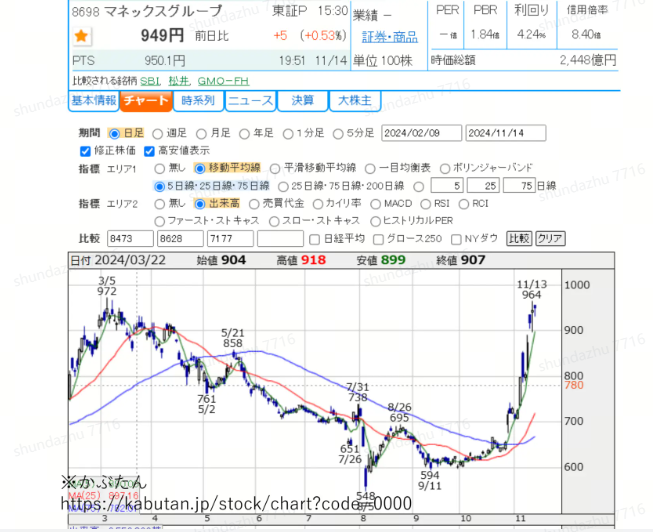653x532 pixels.
Task: Open the ニュース tab
Action: point(251,101)
